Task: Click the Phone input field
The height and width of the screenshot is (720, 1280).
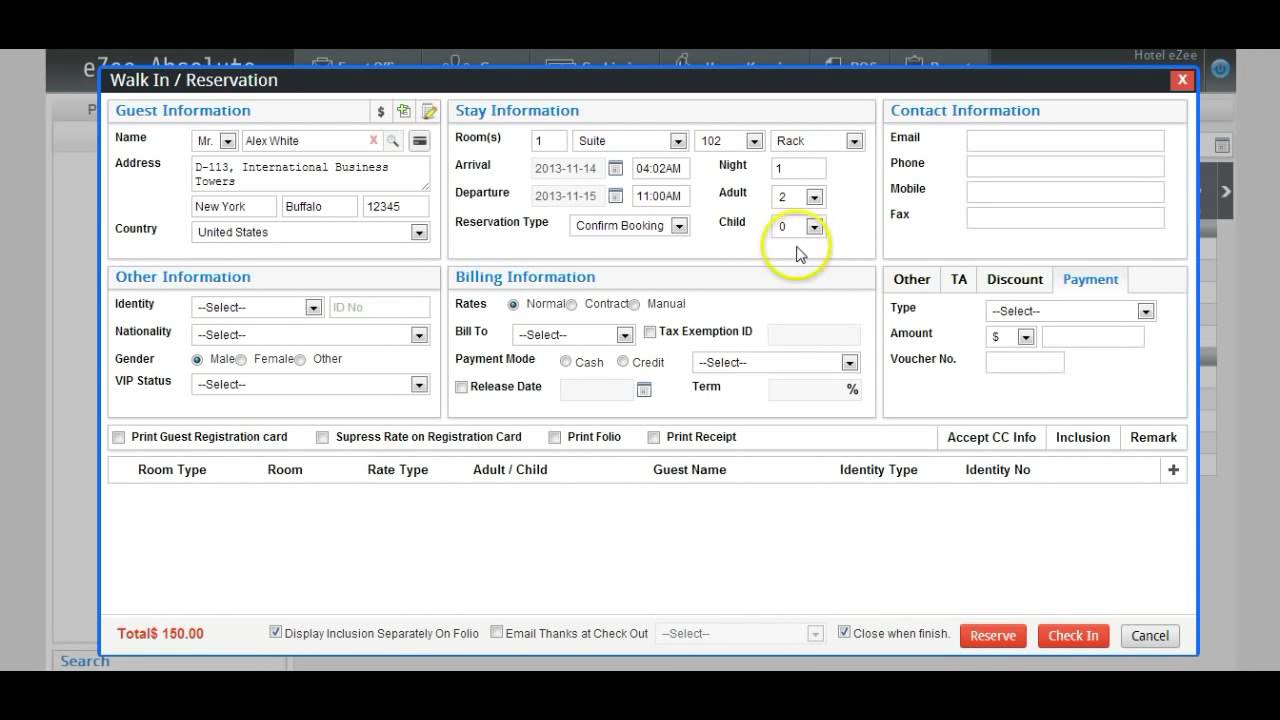Action: click(1065, 166)
